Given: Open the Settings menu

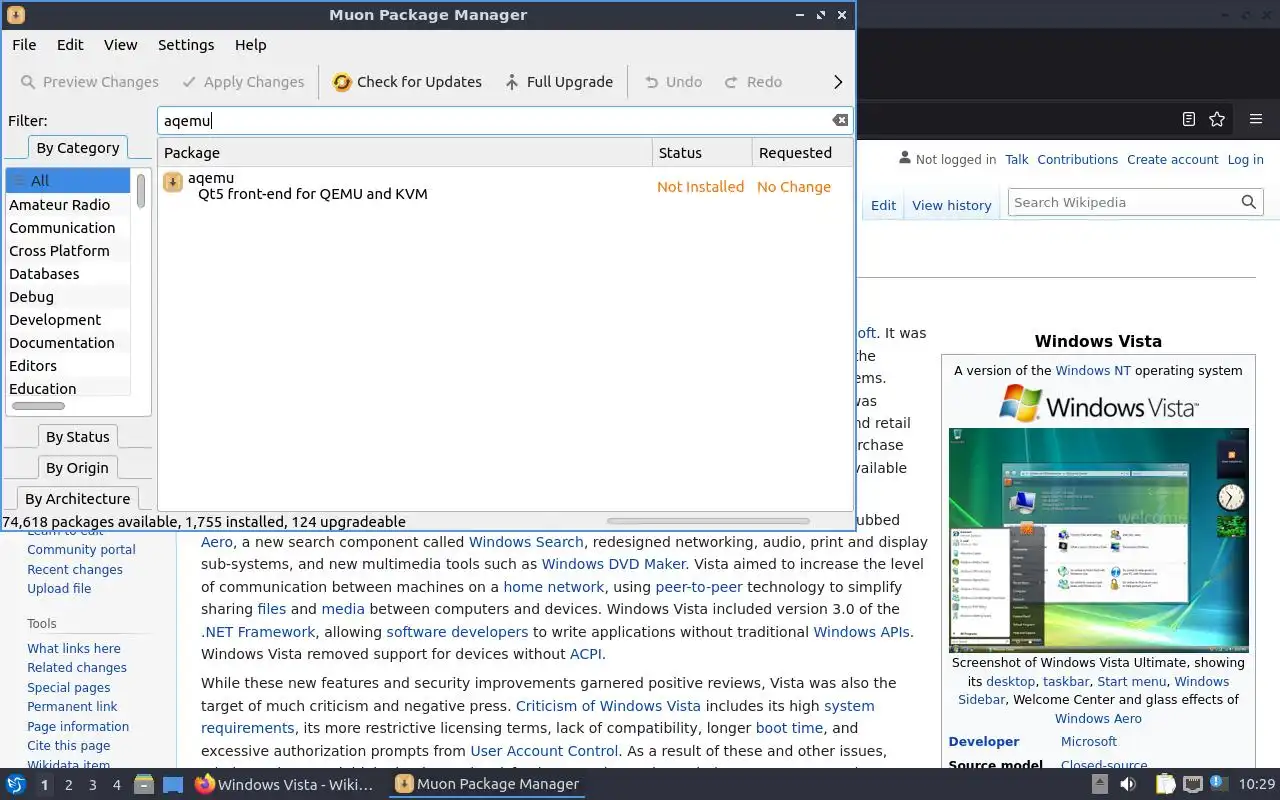Looking at the screenshot, I should (186, 45).
